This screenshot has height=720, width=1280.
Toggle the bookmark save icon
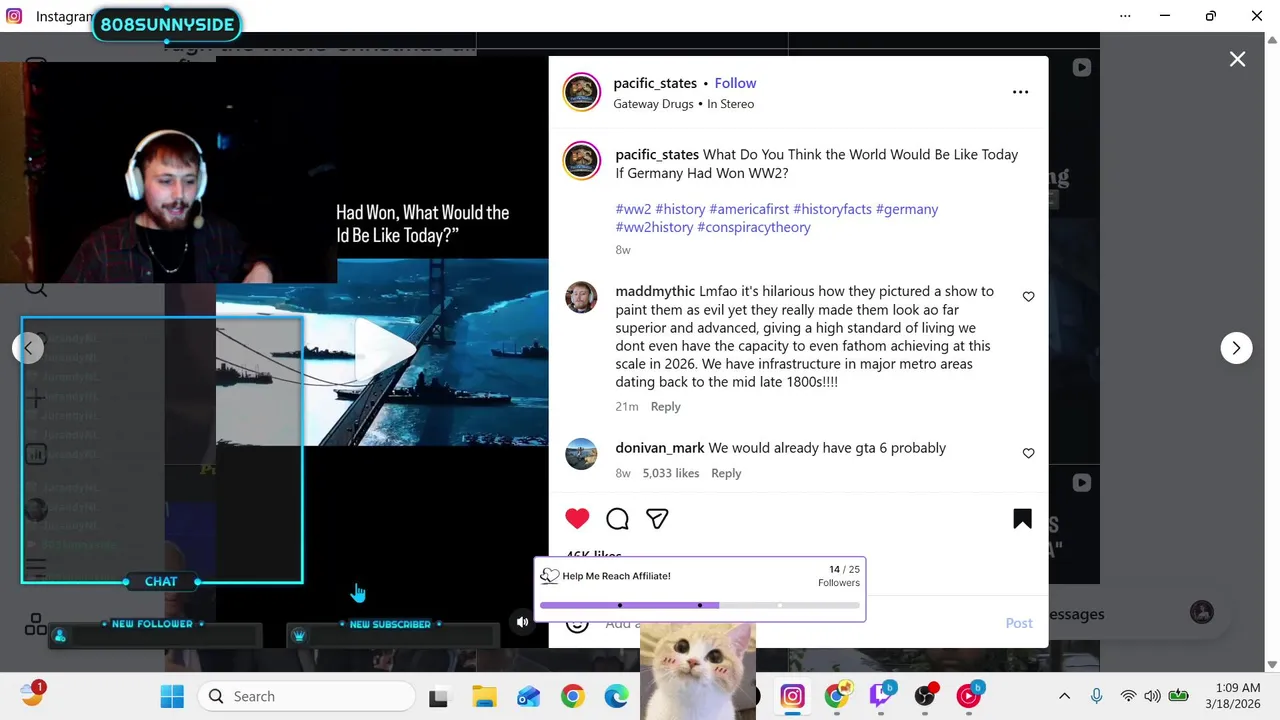pyautogui.click(x=1022, y=518)
